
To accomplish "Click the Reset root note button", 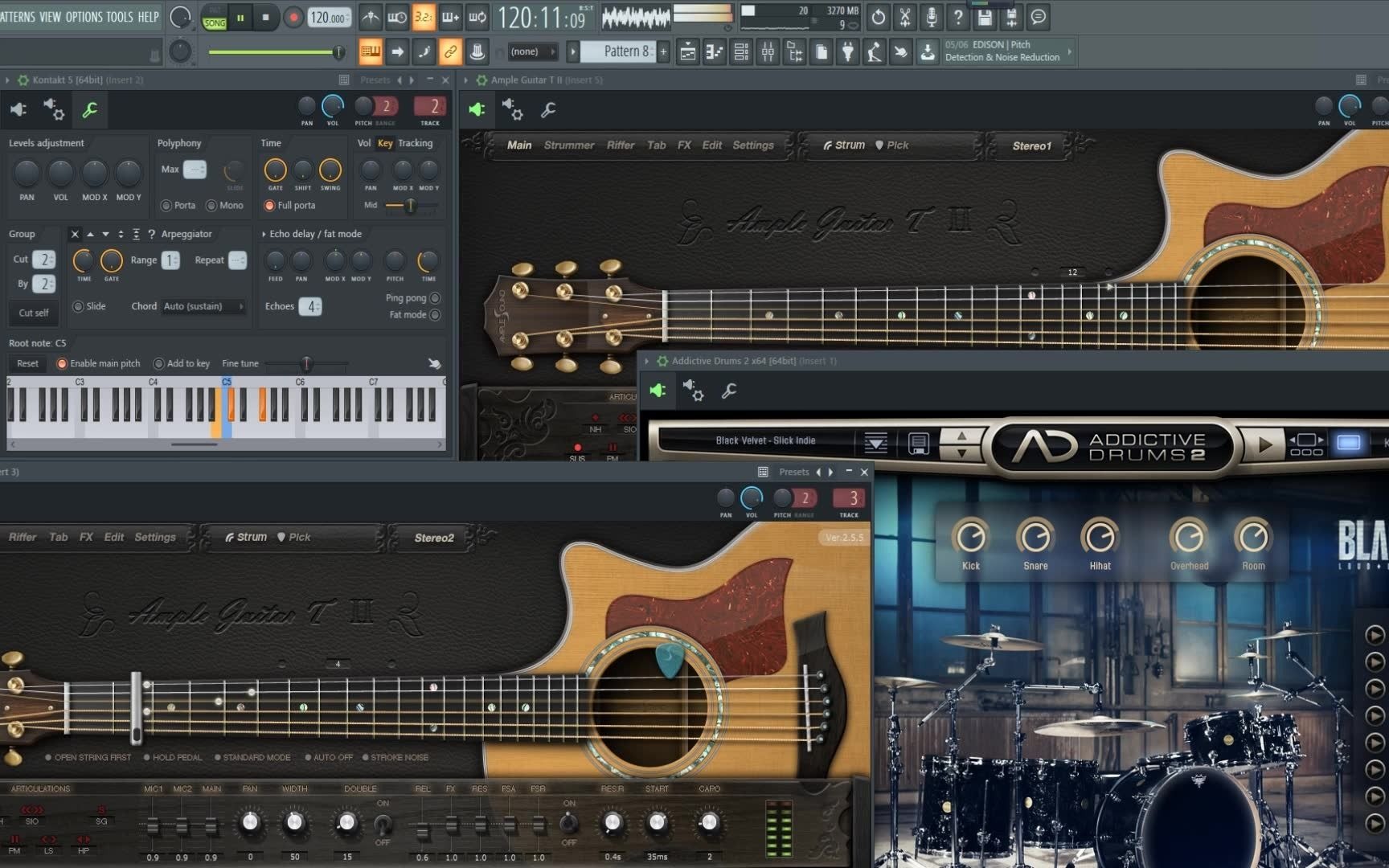I will click(27, 364).
